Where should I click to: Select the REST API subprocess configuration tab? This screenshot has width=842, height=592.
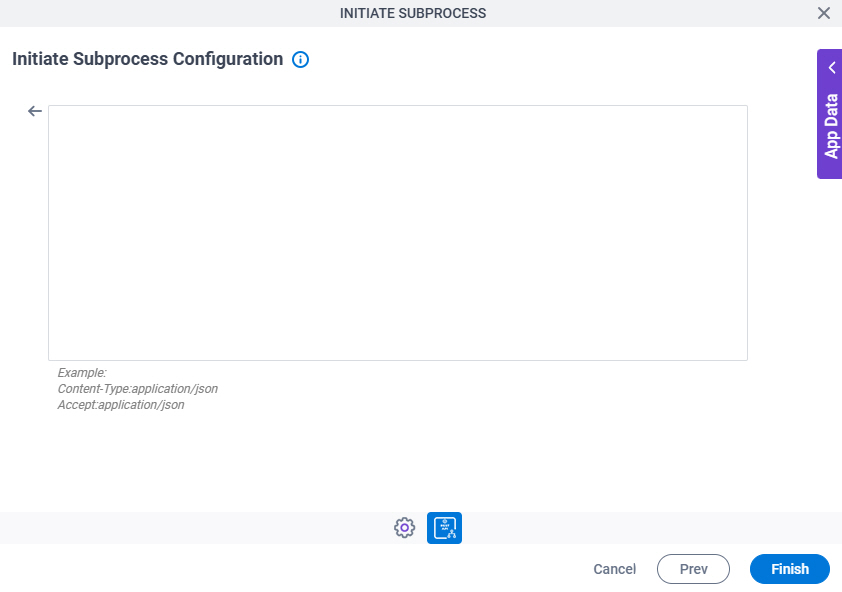coord(444,528)
